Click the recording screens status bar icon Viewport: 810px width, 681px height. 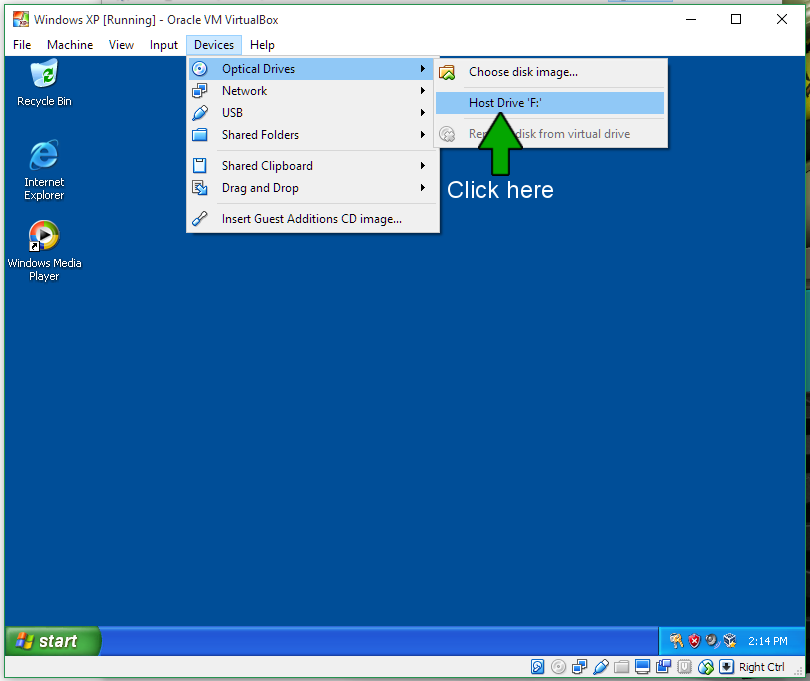pyautogui.click(x=663, y=667)
